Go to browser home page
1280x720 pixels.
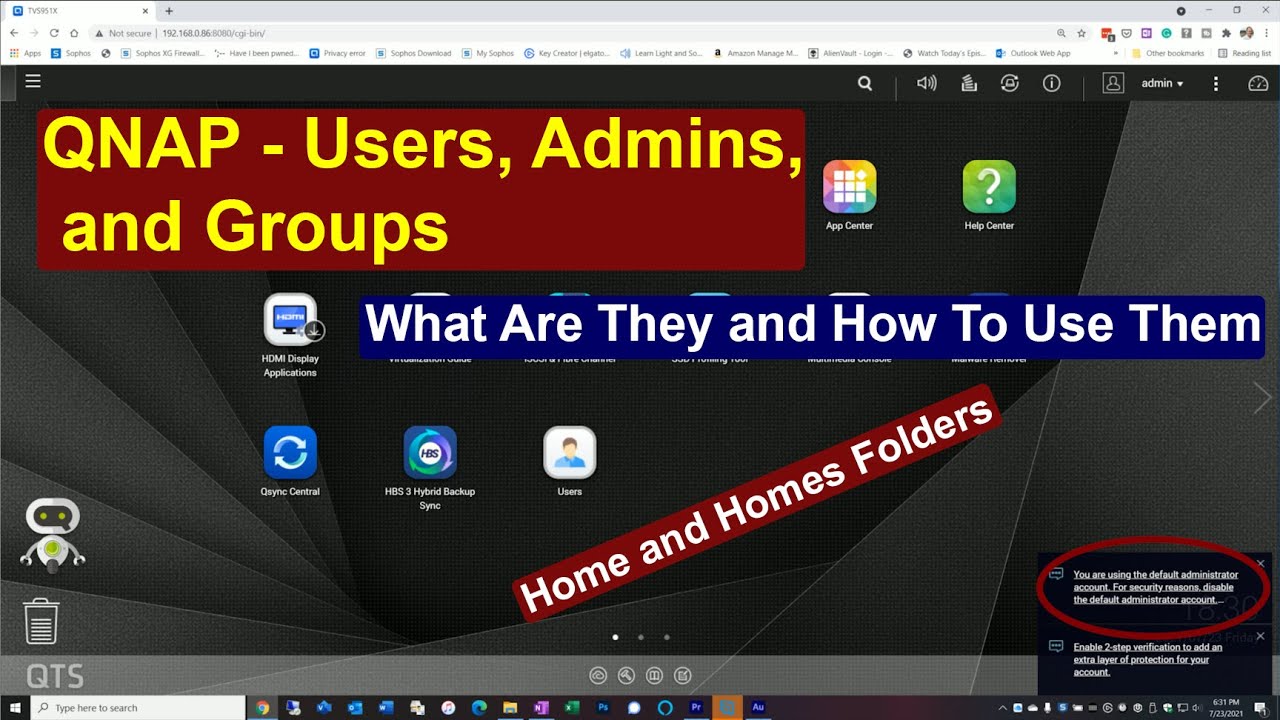[x=74, y=33]
